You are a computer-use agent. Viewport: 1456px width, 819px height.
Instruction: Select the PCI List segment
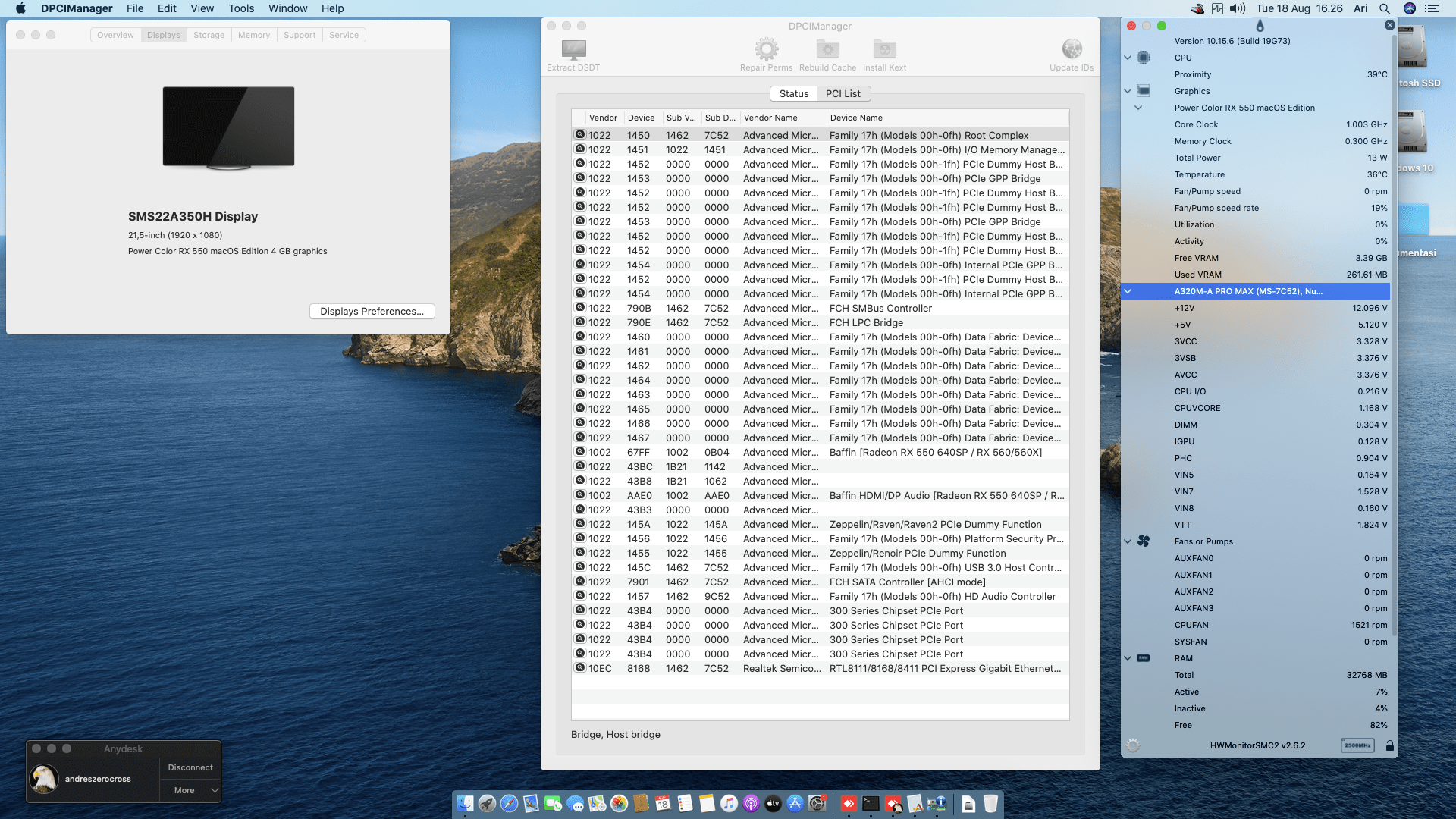(x=843, y=93)
